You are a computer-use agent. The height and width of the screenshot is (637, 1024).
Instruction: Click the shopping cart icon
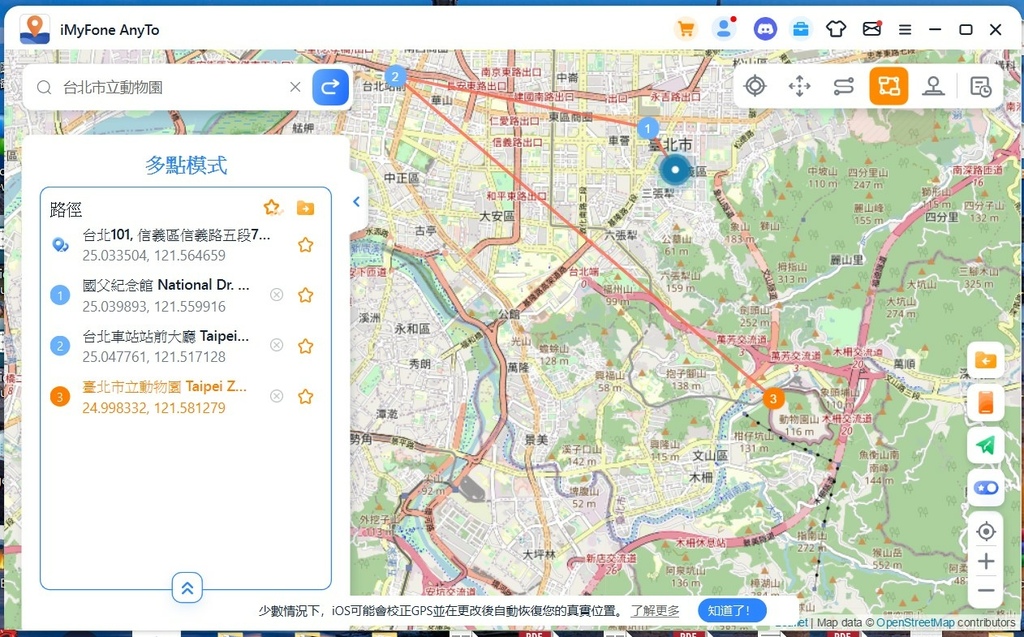click(x=686, y=29)
